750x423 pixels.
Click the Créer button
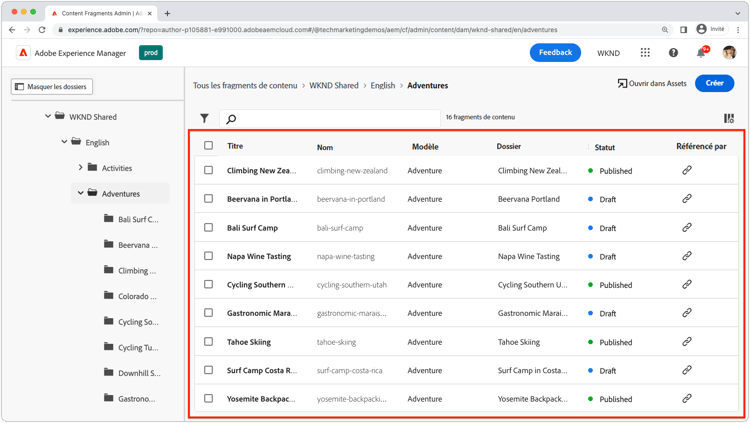(x=715, y=83)
